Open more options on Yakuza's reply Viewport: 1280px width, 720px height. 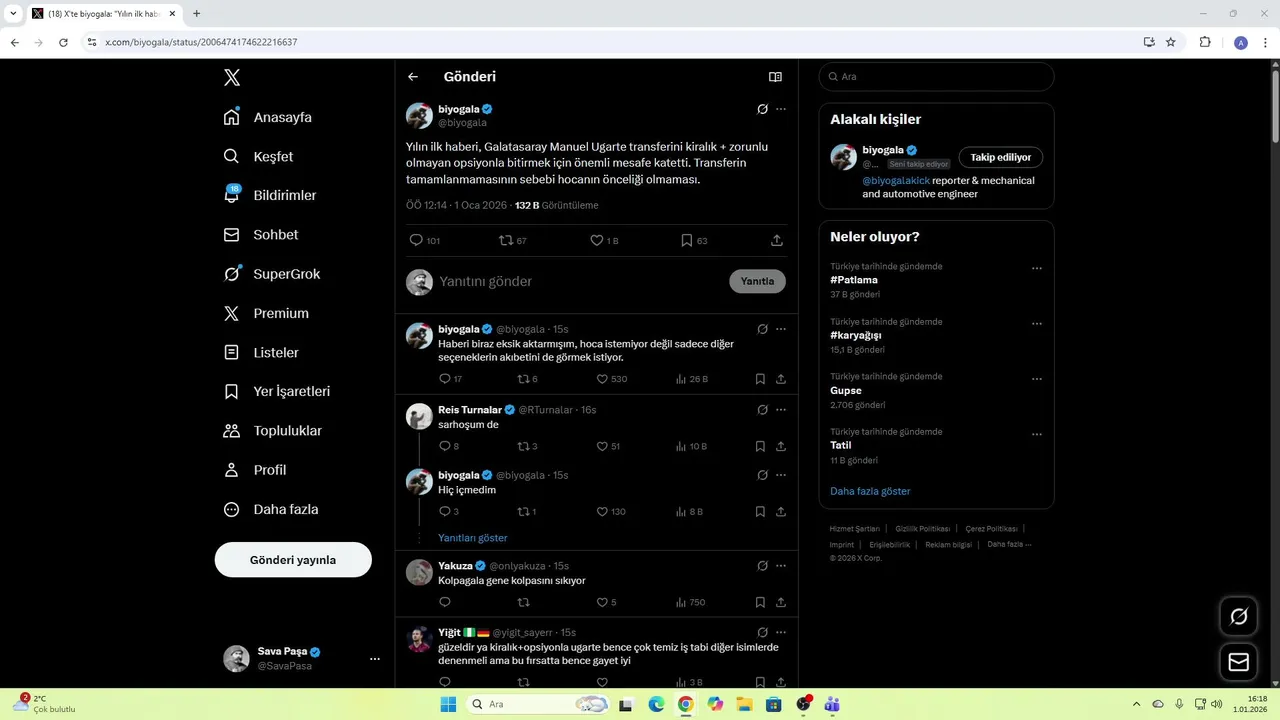click(781, 566)
